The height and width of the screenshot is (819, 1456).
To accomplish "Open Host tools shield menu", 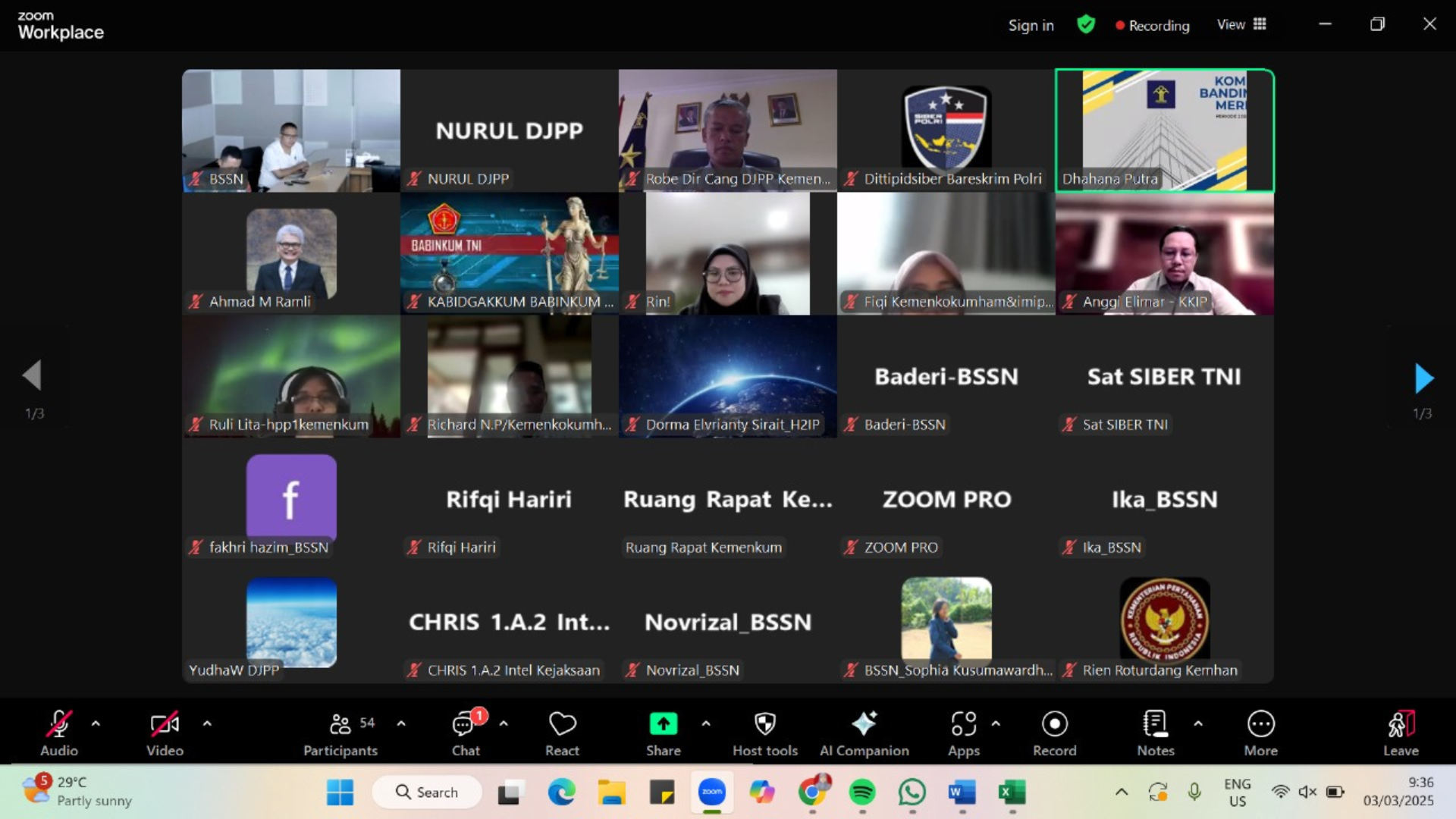I will coord(765,733).
